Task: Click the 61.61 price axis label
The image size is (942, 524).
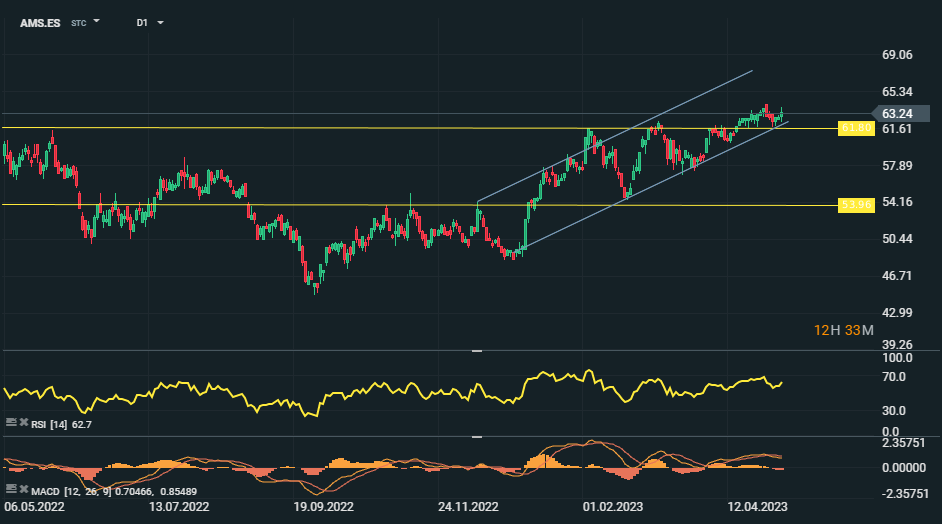Action: coord(897,129)
